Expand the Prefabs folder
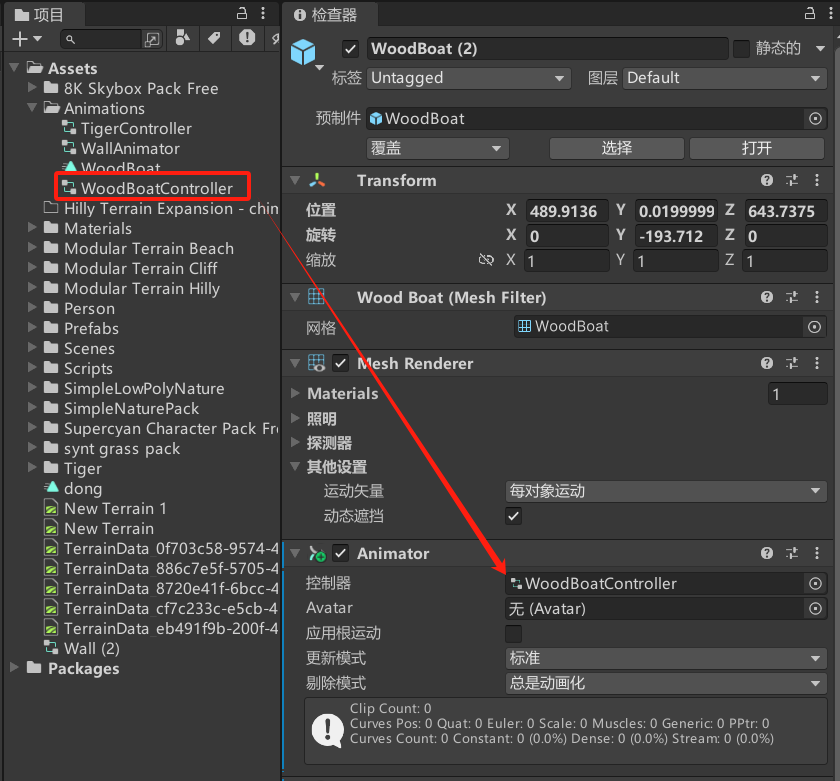840x781 pixels. tap(32, 327)
